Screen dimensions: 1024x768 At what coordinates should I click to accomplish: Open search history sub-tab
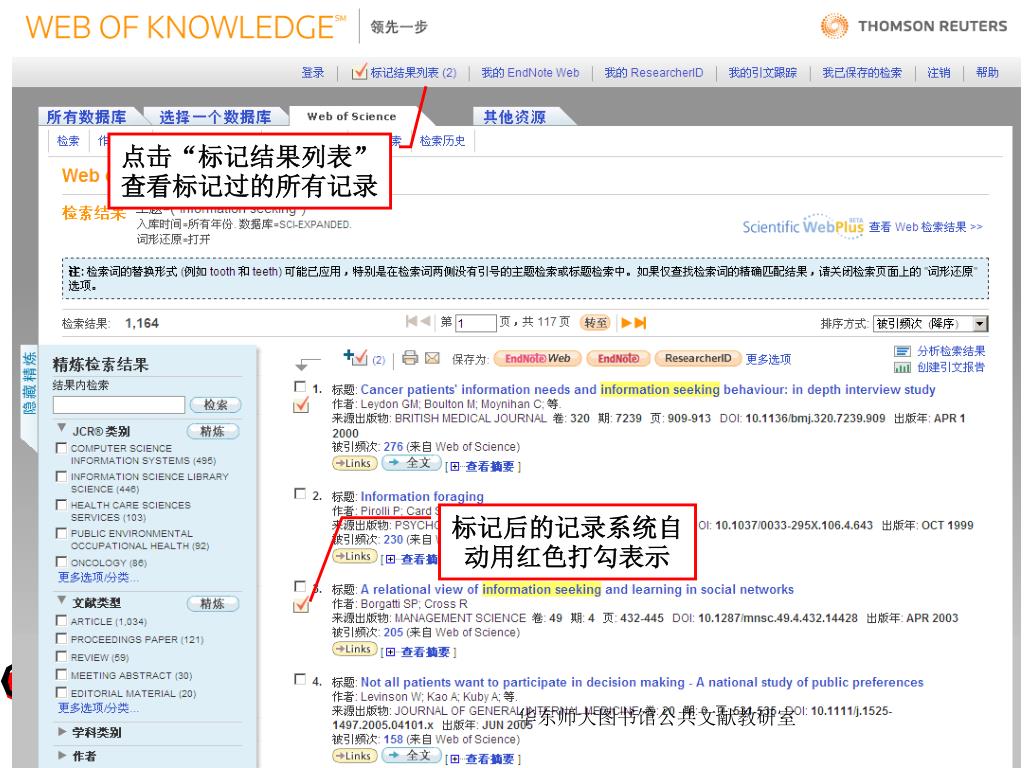click(x=442, y=140)
